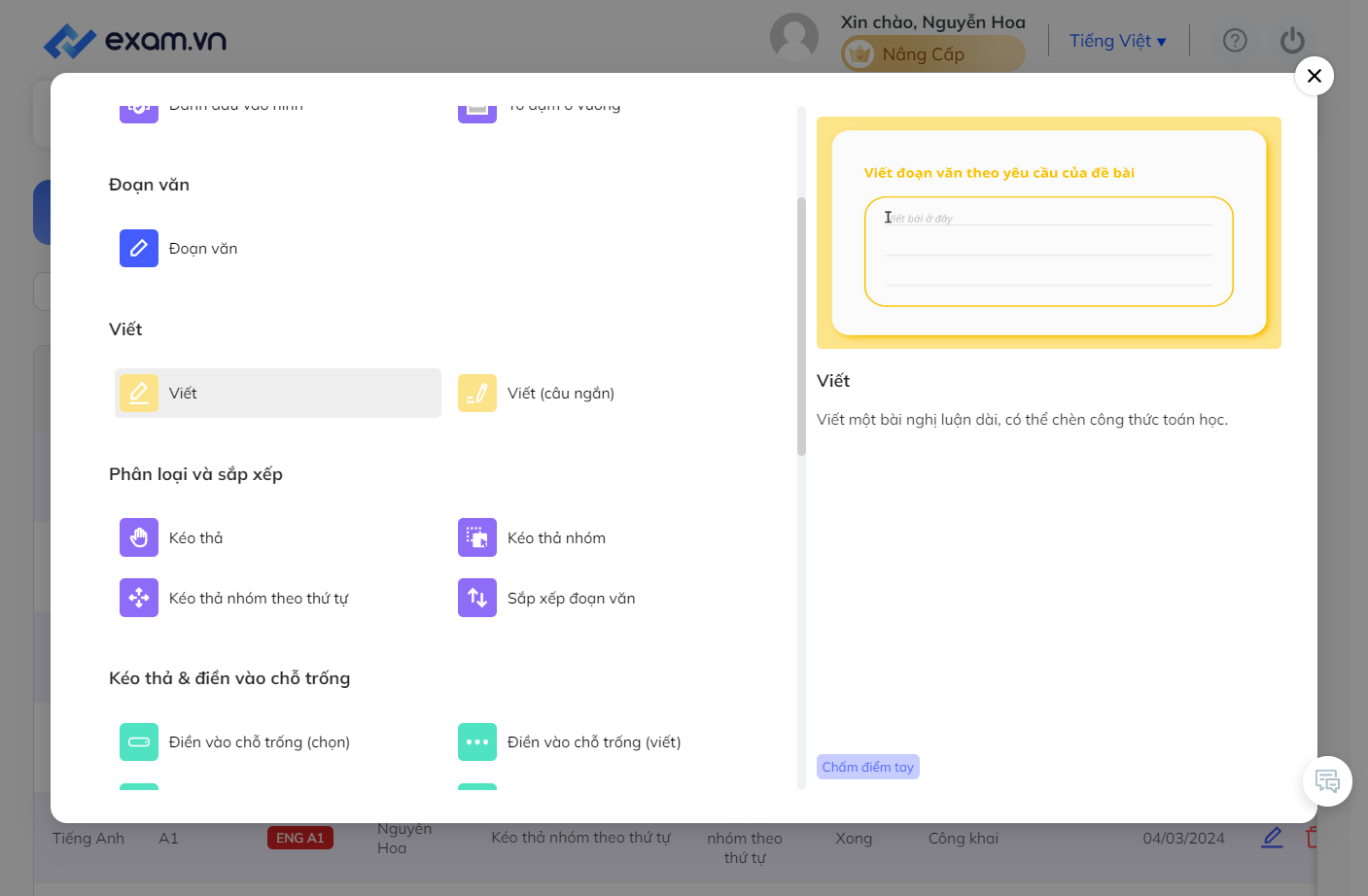Select the Điền vào chỗ trống (viết) label
1368x896 pixels.
click(x=594, y=742)
